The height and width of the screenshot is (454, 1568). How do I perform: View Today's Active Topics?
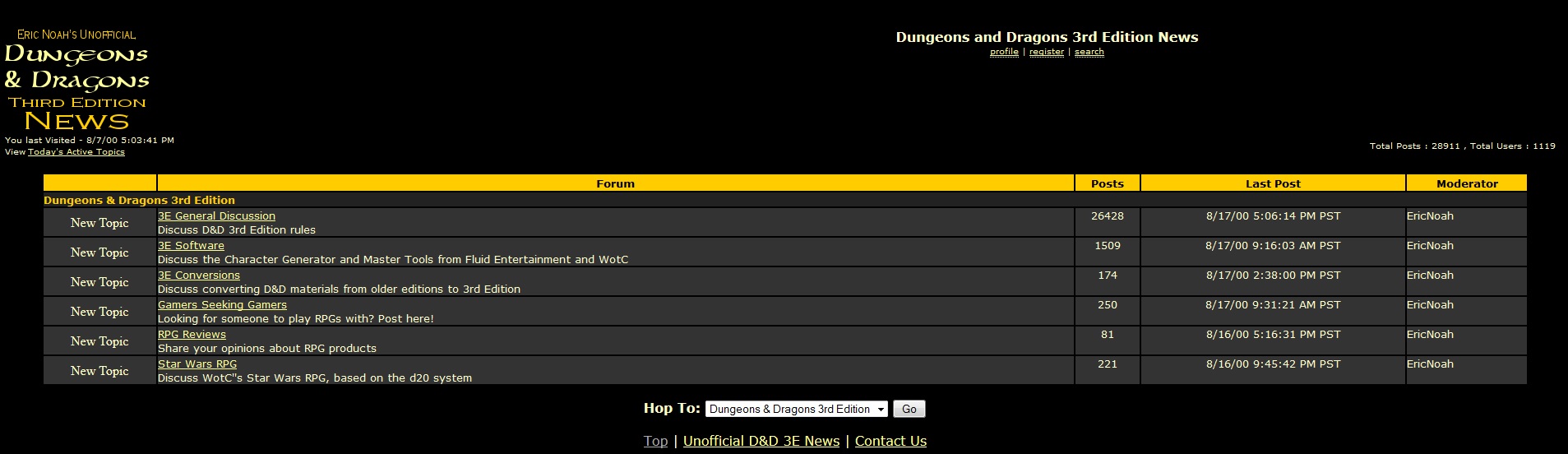click(x=76, y=152)
